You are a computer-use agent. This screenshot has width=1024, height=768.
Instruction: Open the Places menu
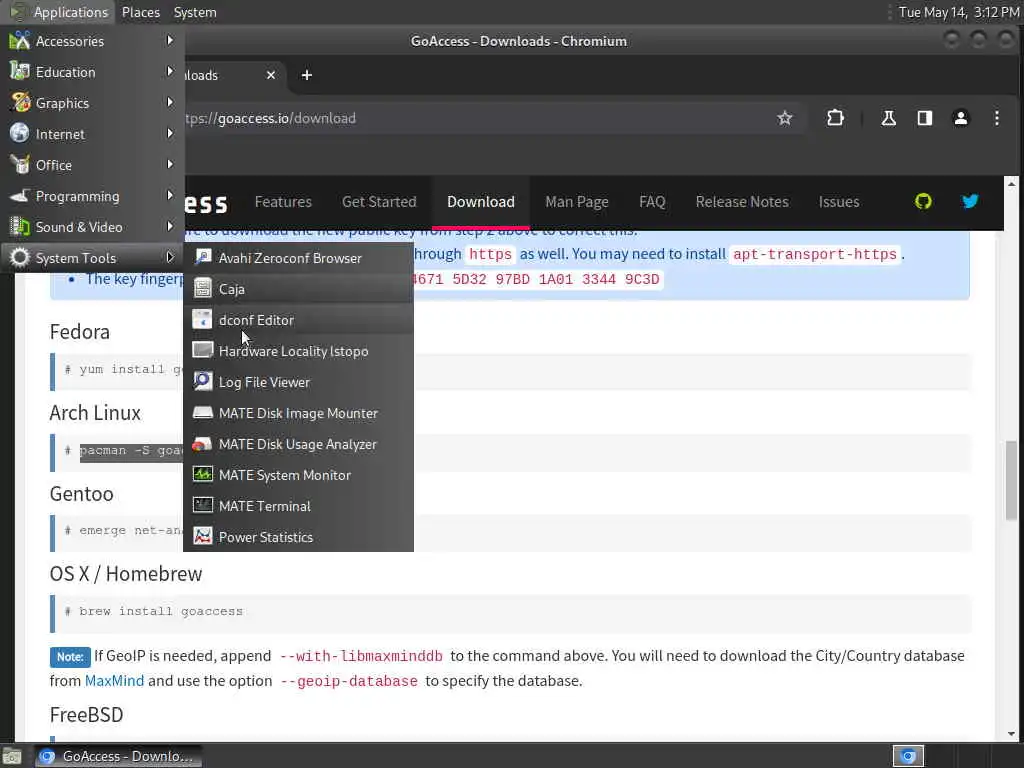140,12
